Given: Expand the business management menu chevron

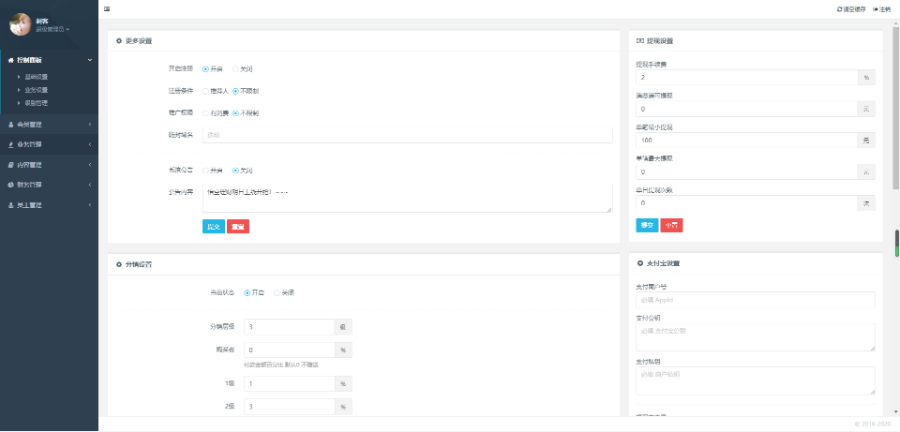Looking at the screenshot, I should point(90,144).
